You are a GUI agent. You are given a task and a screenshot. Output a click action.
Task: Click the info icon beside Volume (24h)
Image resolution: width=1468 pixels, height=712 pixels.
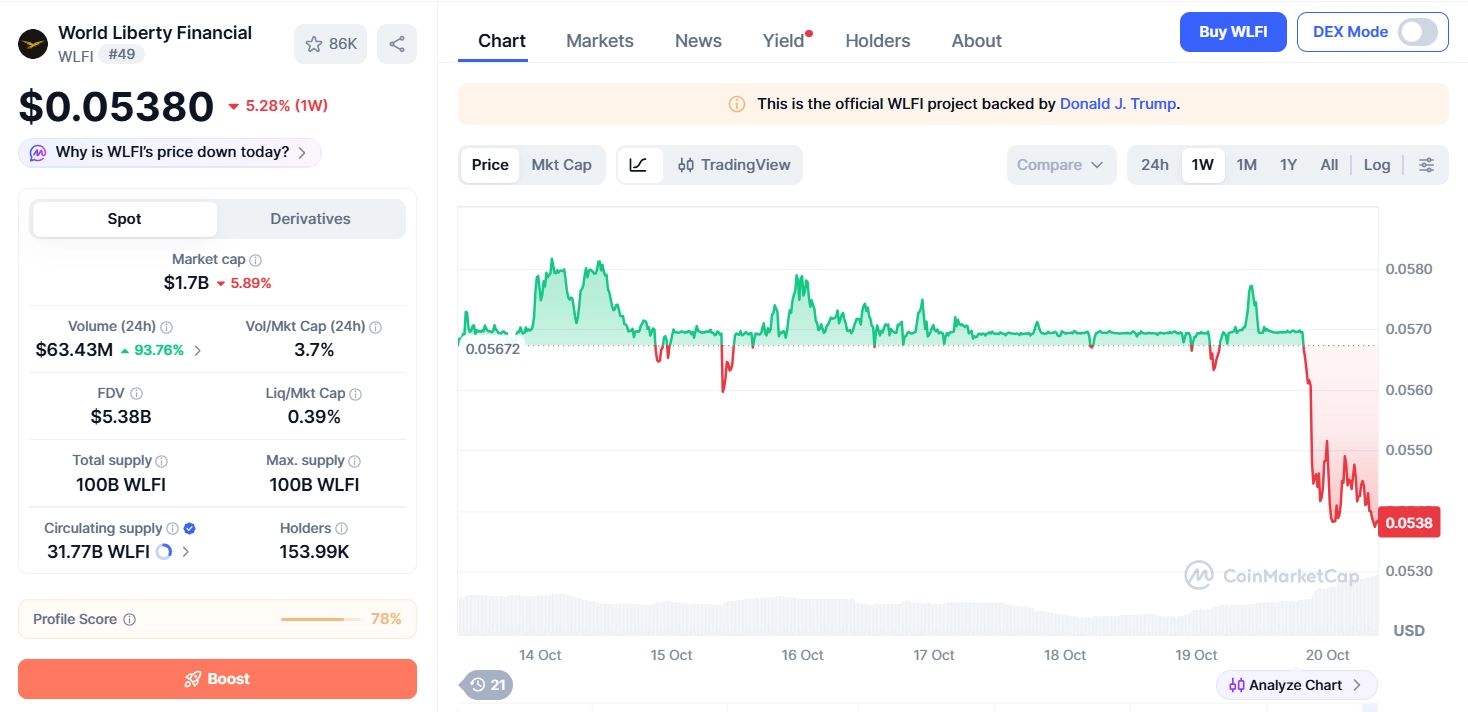pyautogui.click(x=167, y=327)
